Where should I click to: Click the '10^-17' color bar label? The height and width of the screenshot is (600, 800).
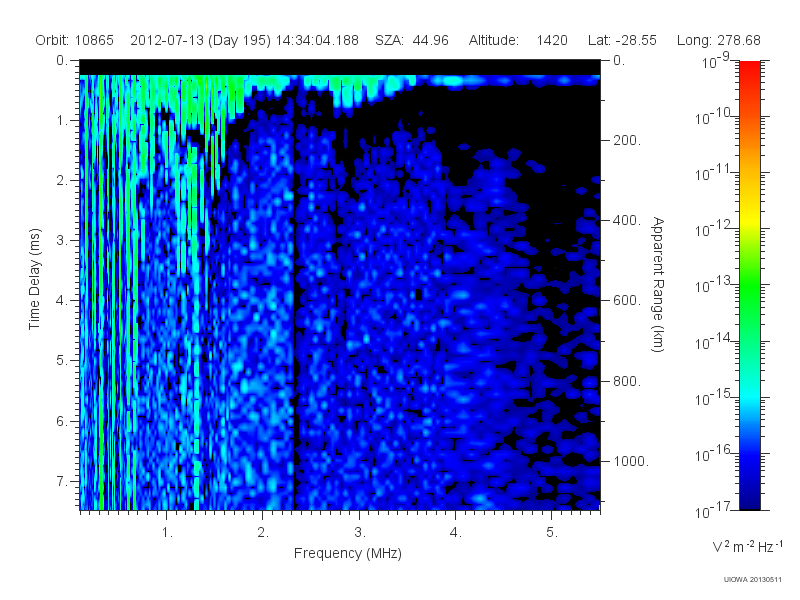click(713, 510)
